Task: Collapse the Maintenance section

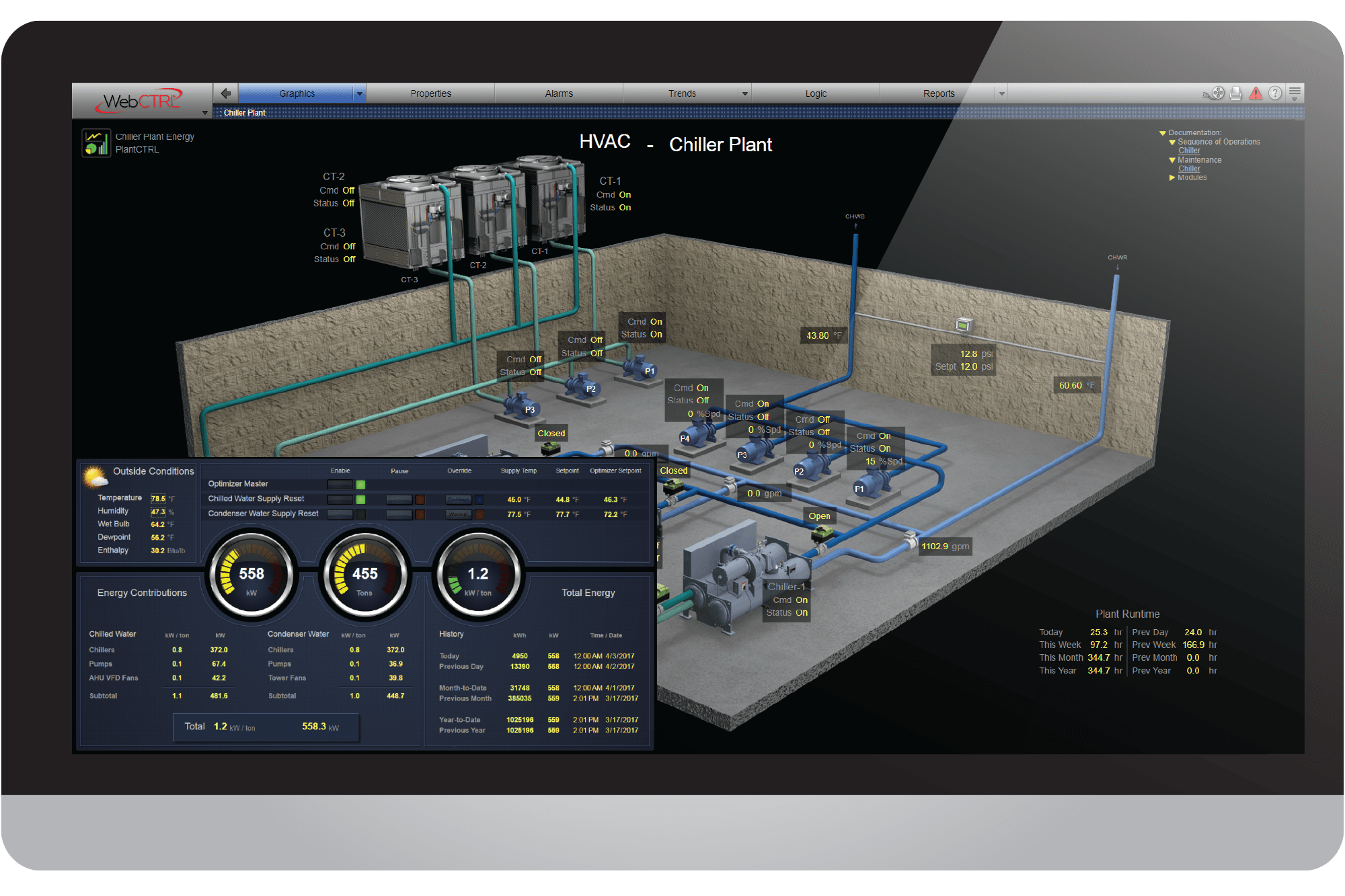Action: (1172, 160)
